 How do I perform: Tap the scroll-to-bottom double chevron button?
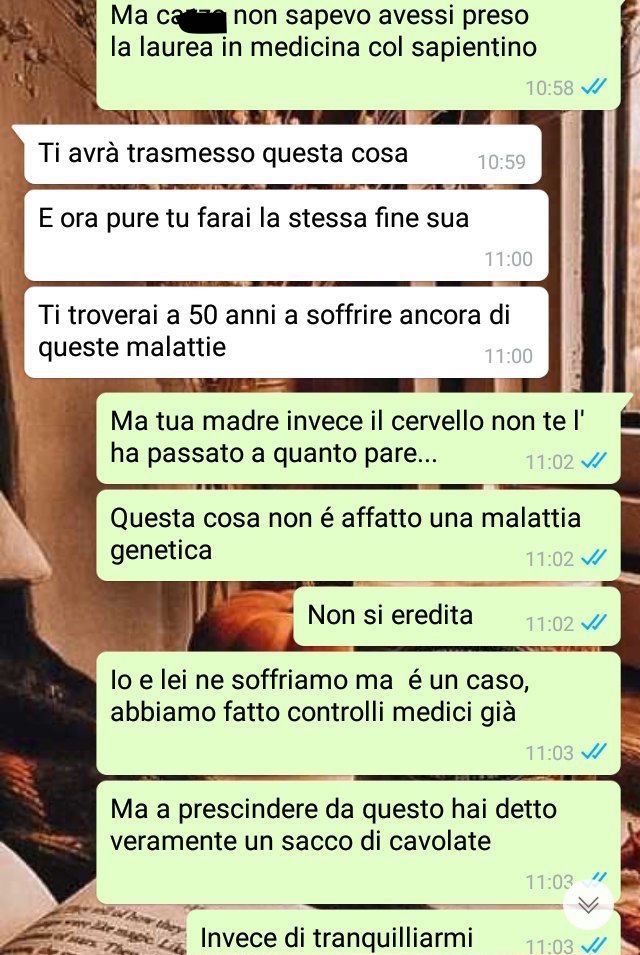(x=588, y=904)
